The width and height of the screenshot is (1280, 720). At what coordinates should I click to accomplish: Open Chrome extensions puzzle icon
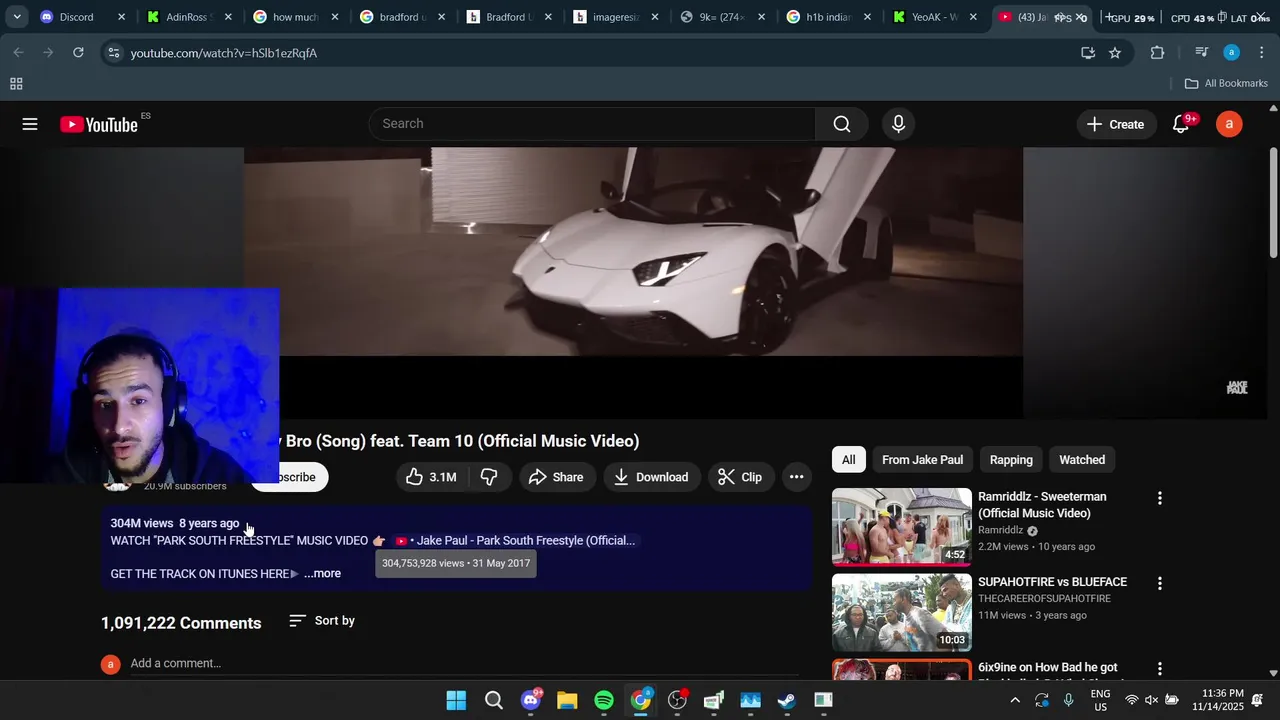pyautogui.click(x=1157, y=53)
